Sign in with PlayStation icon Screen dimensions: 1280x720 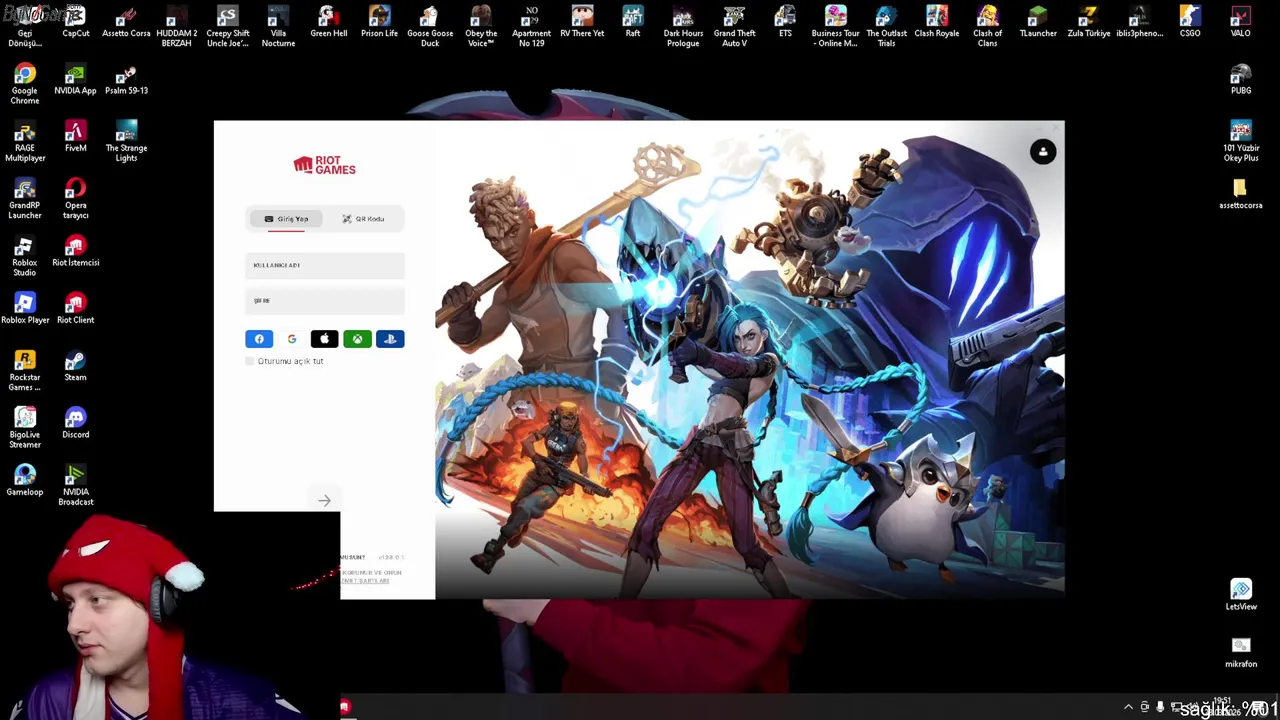coord(390,339)
